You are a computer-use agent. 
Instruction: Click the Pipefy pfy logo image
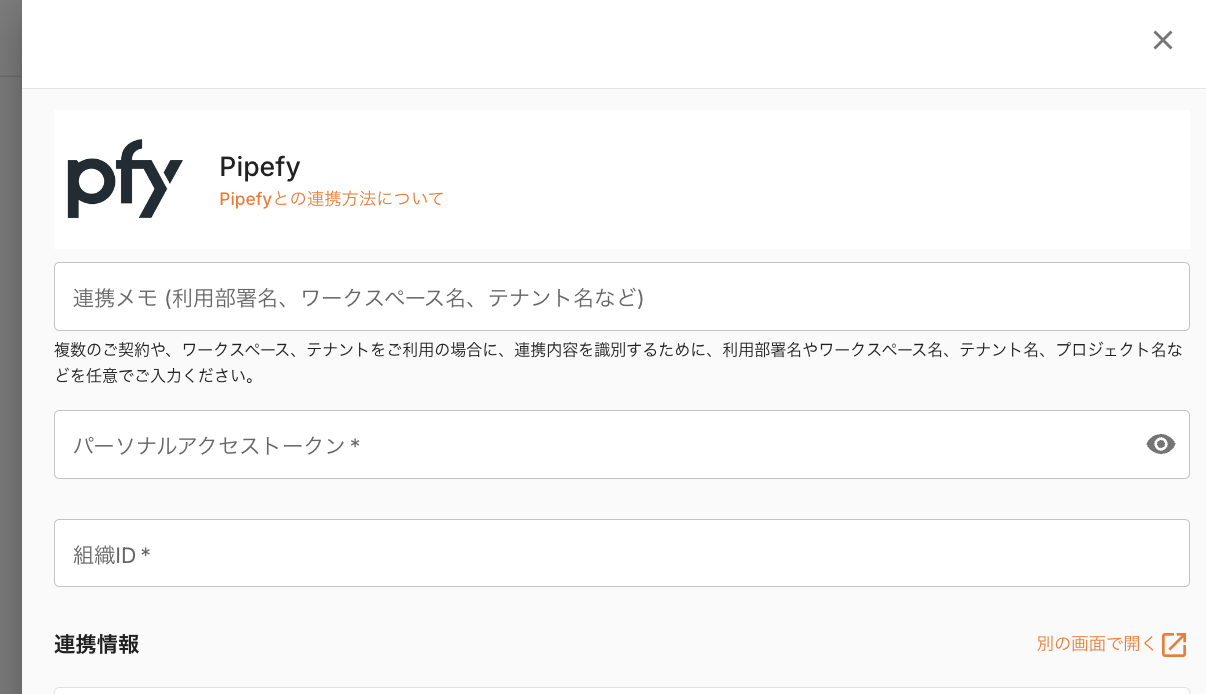coord(124,179)
